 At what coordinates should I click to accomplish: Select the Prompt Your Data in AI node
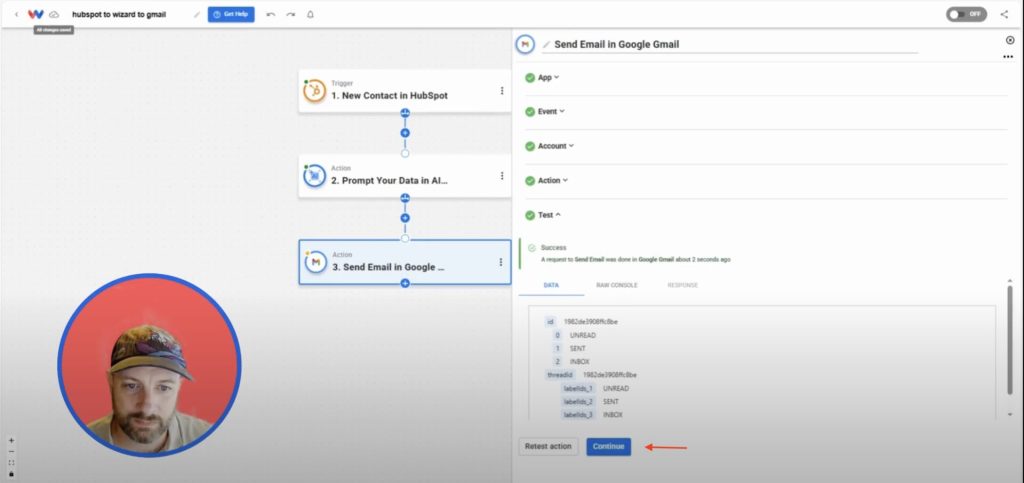404,176
